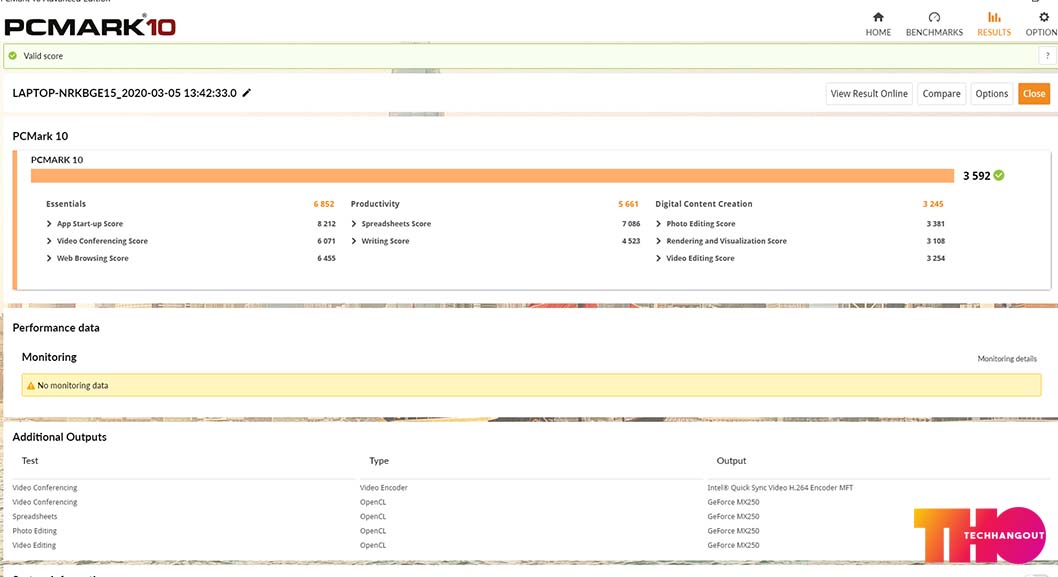Click Video Conferencing value 6 071
The image size is (1058, 577).
pyautogui.click(x=327, y=241)
